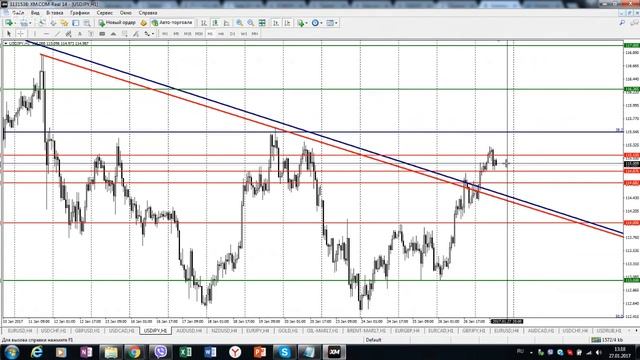This screenshot has height=360, width=640.
Task: Expand the Arrows tool dropdown arrow
Action: click(x=153, y=33)
